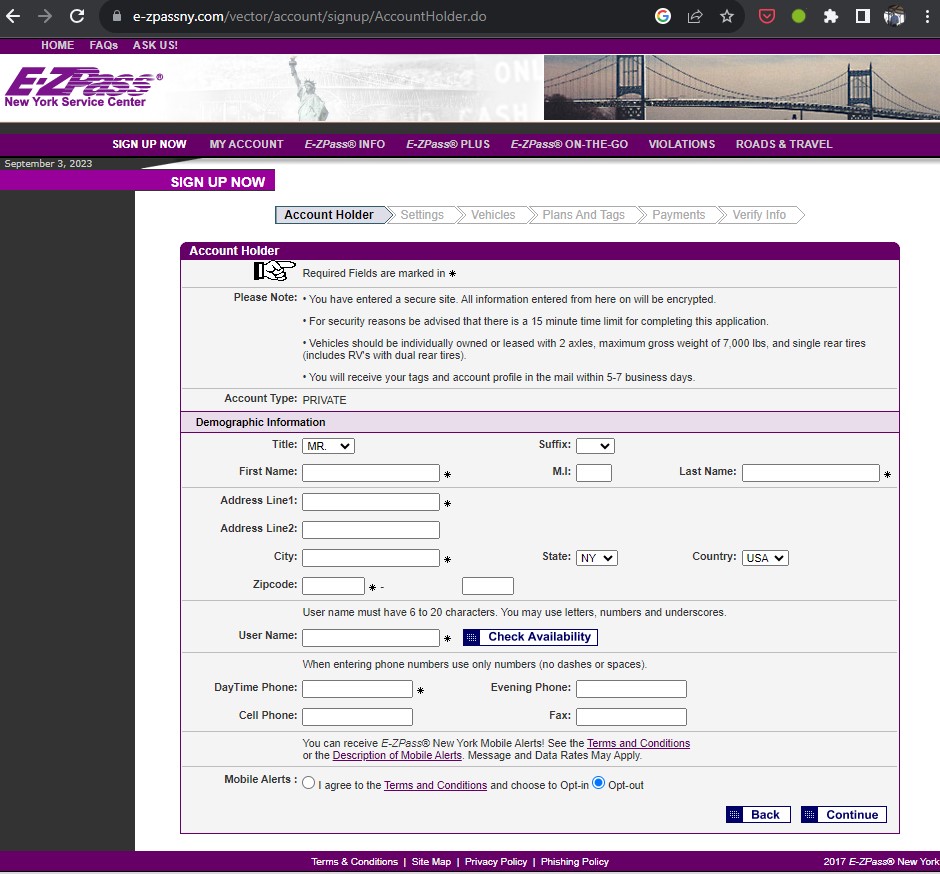Viewport: 940px width, 874px height.
Task: Click the padlock site security icon
Action: (x=117, y=16)
